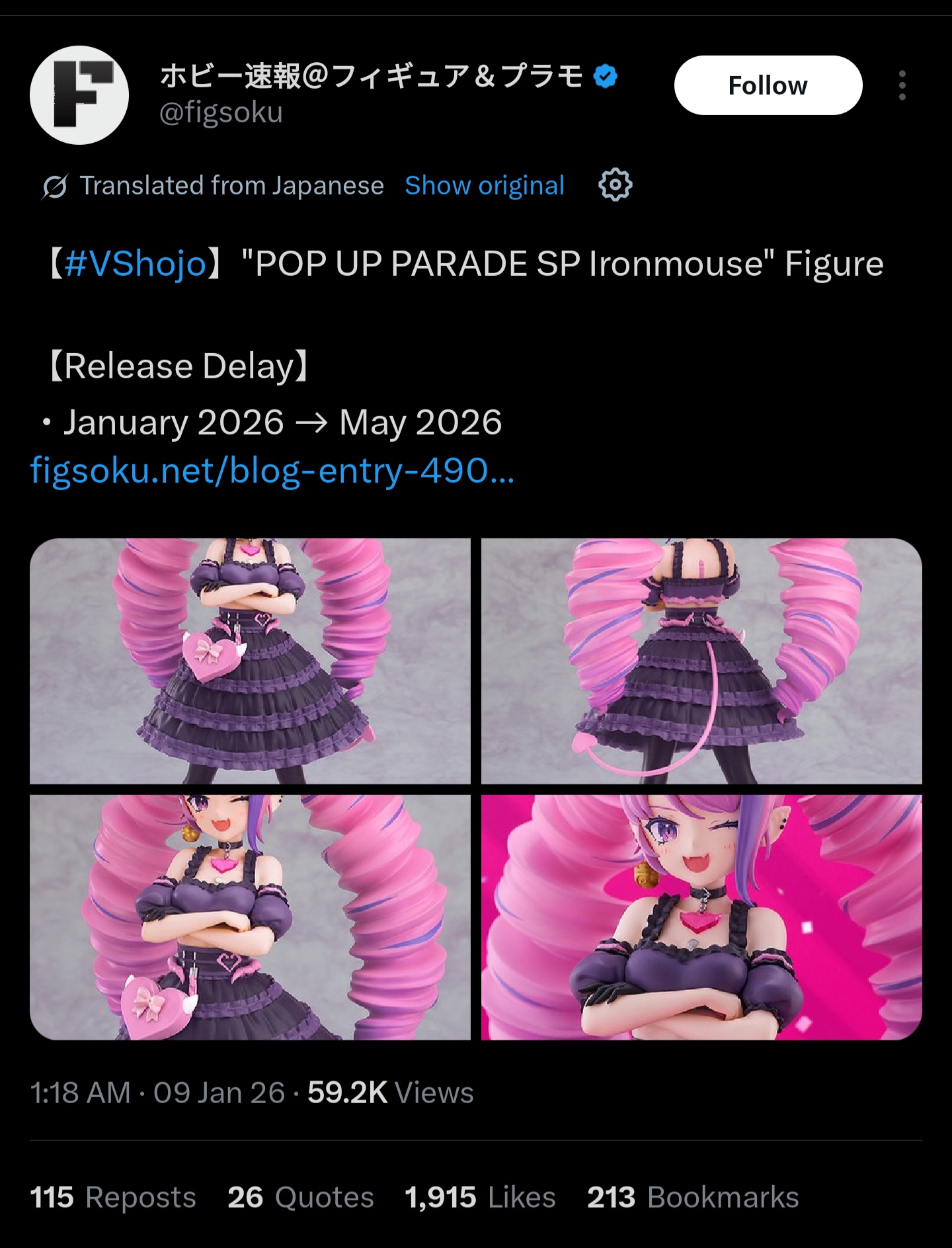View crossed-arms figure photo on gray background
The height and width of the screenshot is (1248, 952).
250,917
